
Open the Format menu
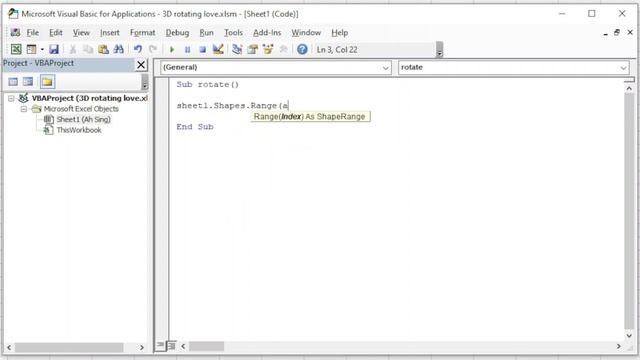[x=142, y=33]
